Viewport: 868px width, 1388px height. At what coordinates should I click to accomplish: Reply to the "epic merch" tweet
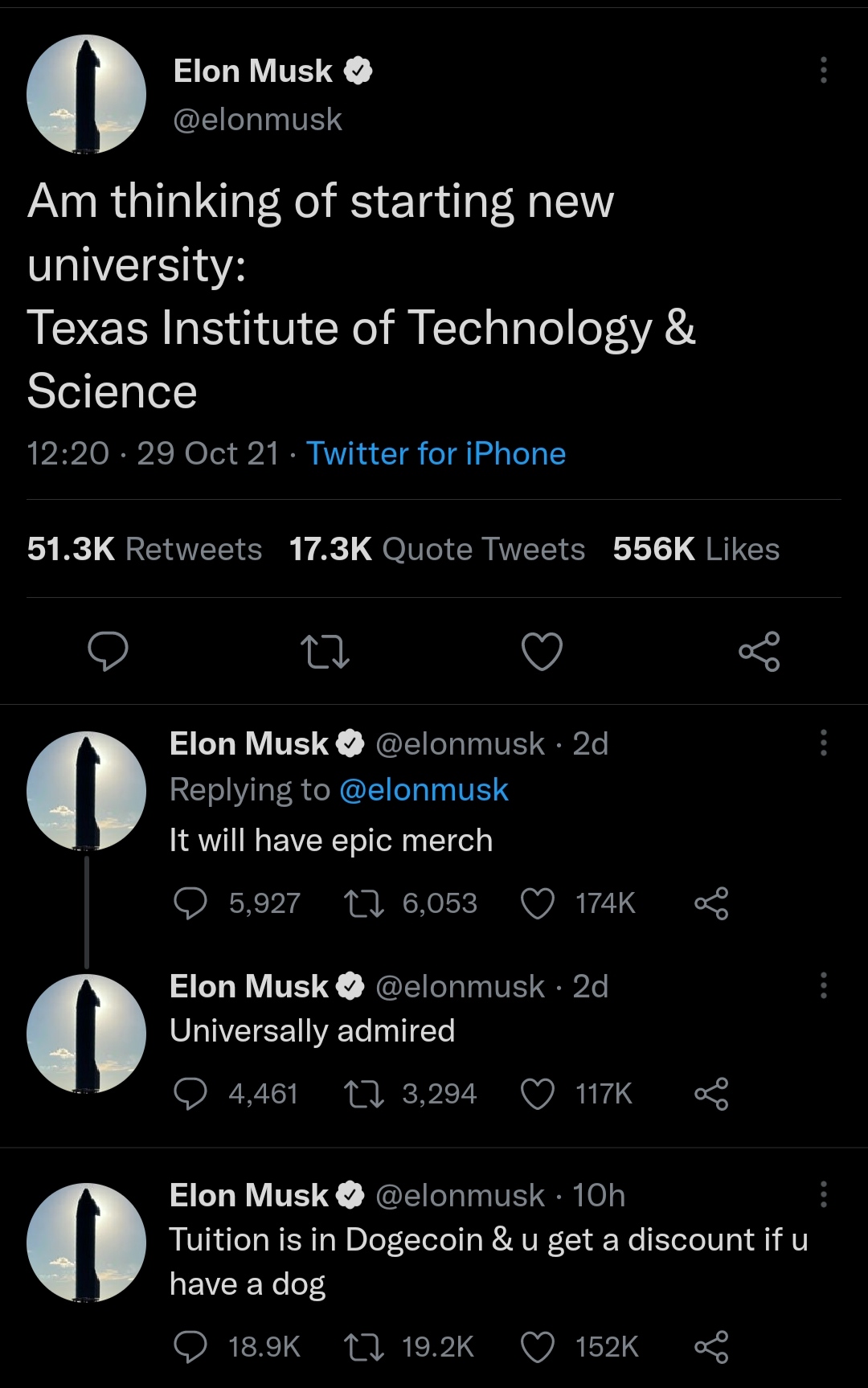pos(190,903)
